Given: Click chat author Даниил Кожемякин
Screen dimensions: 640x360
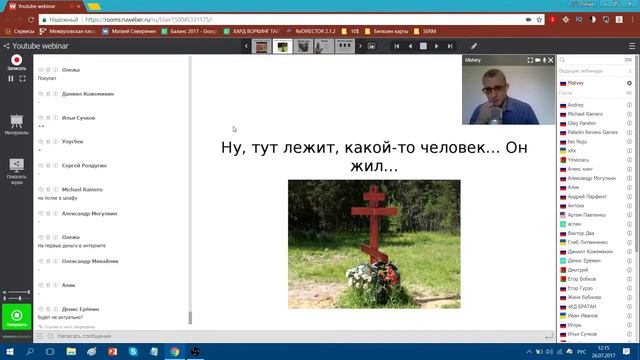Looking at the screenshot, I should pos(88,94).
